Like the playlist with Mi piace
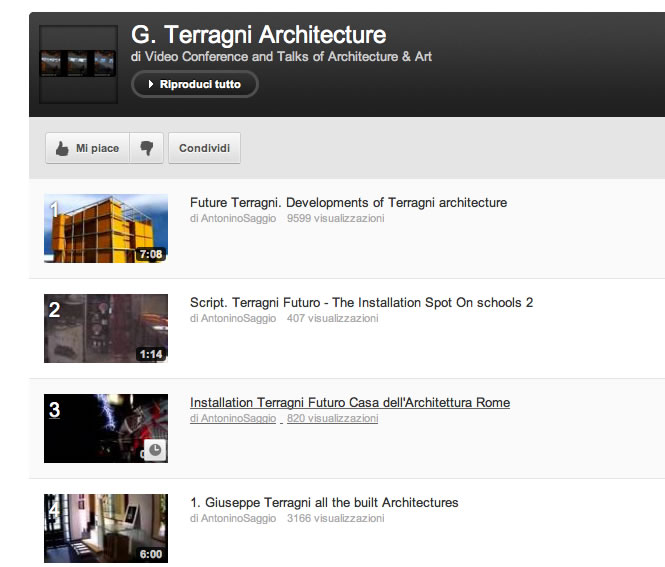Image resolution: width=665 pixels, height=567 pixels. pos(87,148)
